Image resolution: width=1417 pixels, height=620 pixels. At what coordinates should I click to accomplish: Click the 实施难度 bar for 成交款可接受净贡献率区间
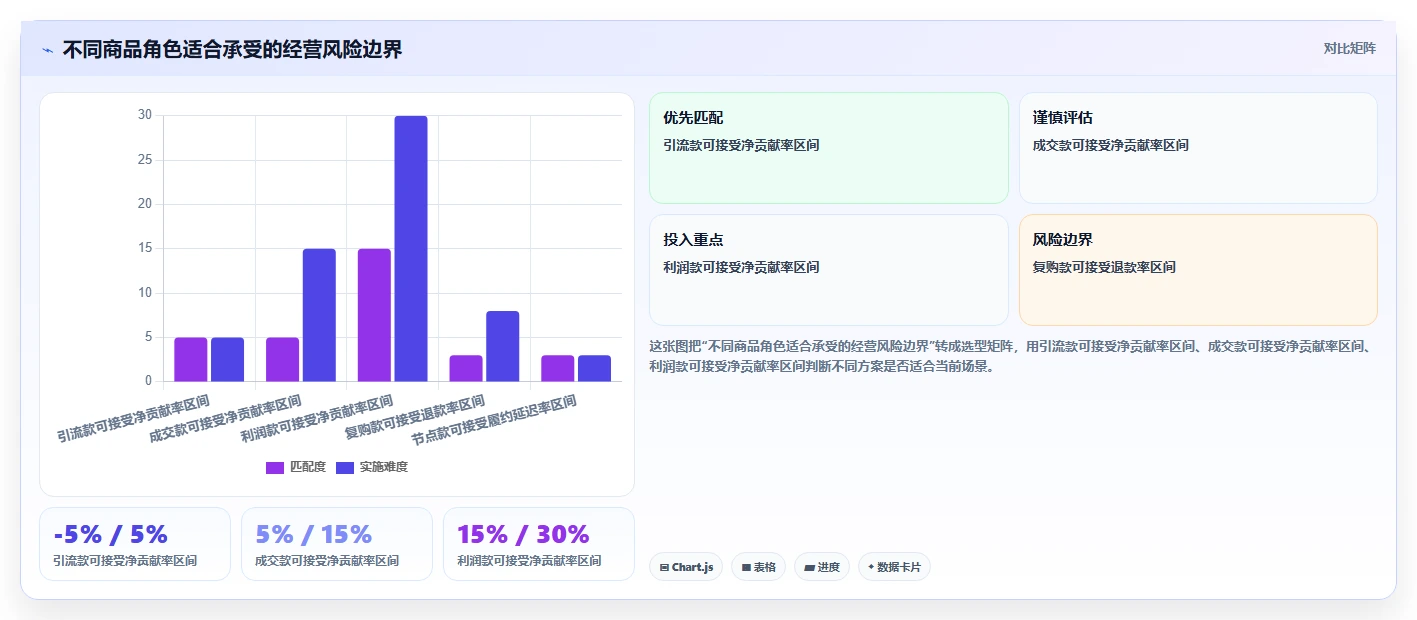(319, 315)
